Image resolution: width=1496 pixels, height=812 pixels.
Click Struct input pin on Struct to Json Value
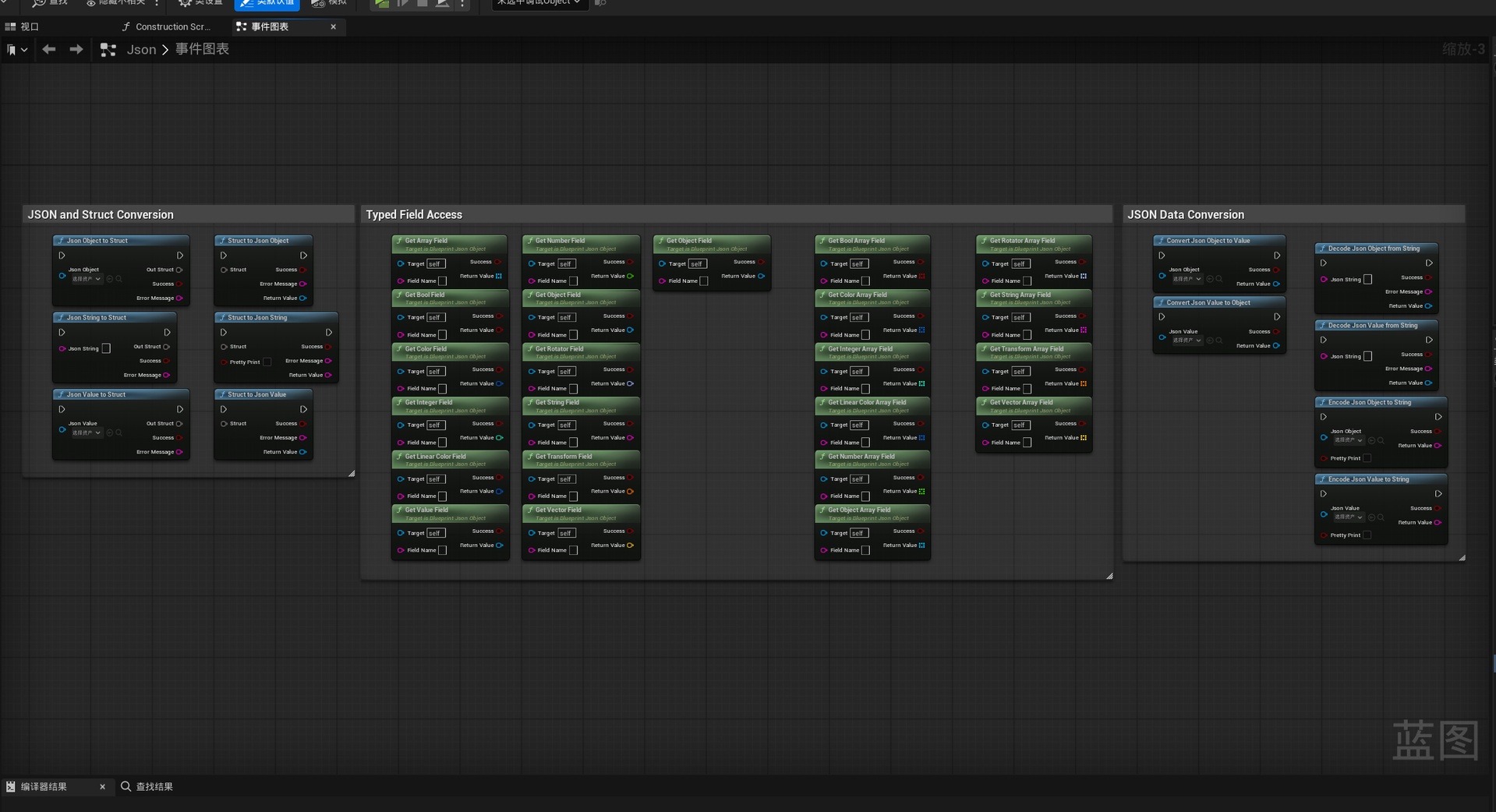[224, 424]
